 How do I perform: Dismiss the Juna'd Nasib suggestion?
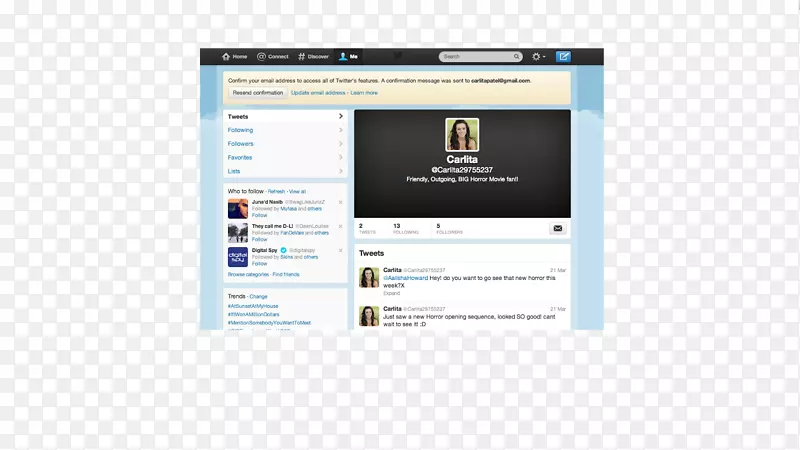340,202
